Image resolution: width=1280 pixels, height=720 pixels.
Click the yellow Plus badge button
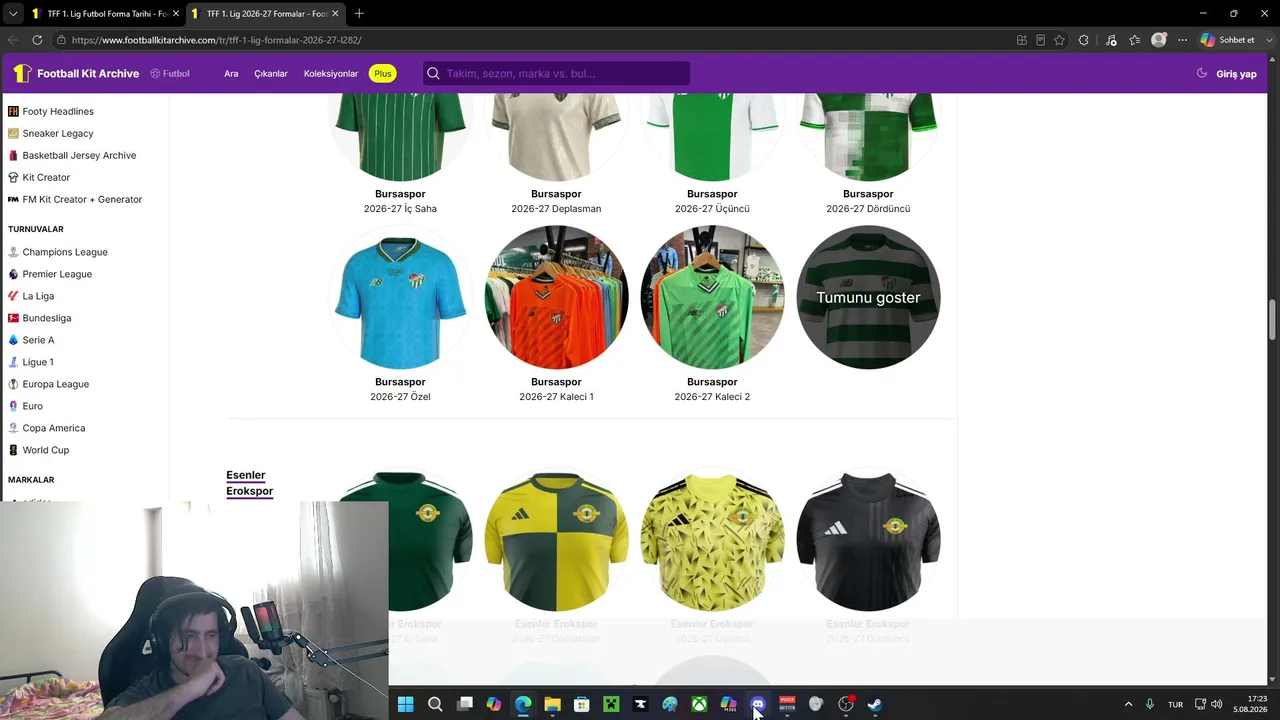(x=383, y=74)
